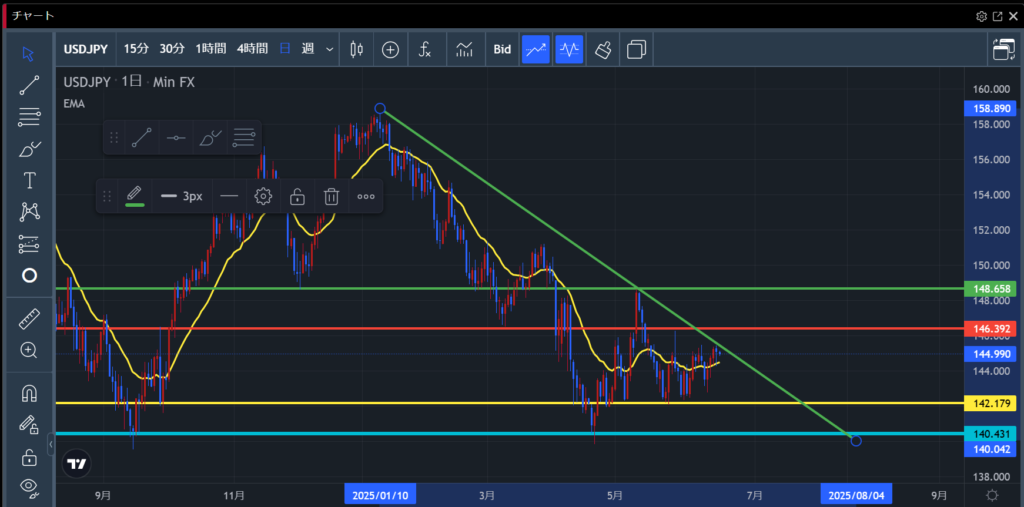1024x507 pixels.
Task: Pick the horizontal lines in floating favorites bar
Action: 244,137
